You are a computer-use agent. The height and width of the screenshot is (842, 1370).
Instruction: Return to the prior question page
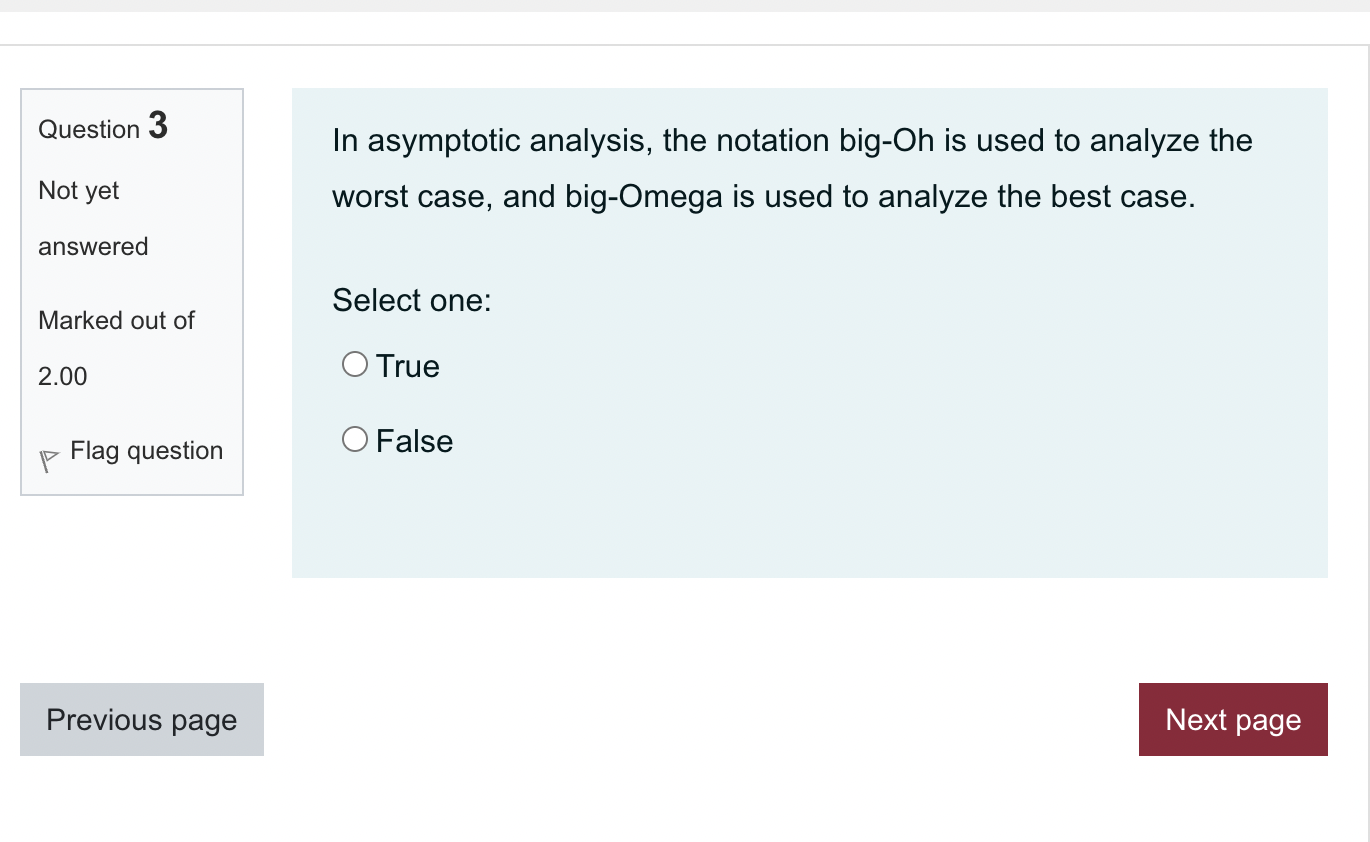coord(141,719)
